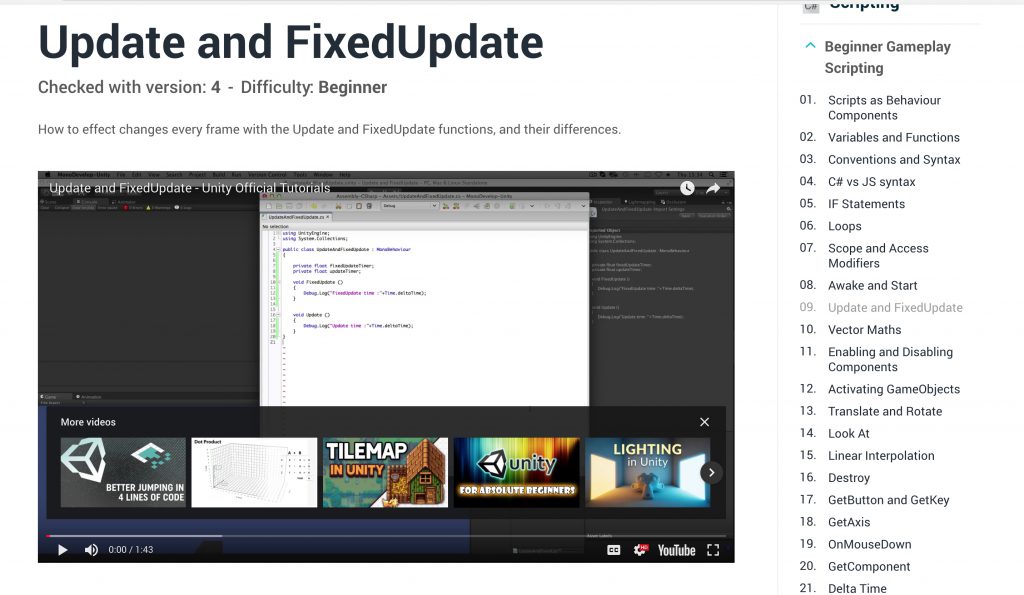
Task: Open the video settings gear
Action: 641,550
